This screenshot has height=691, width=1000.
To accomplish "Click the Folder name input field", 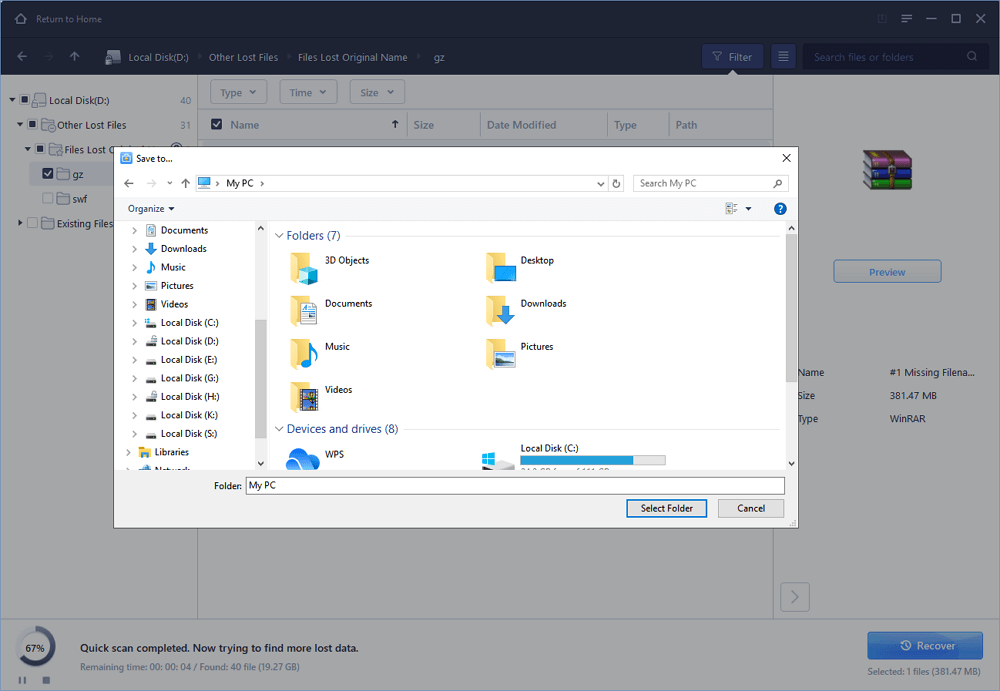I will (514, 486).
